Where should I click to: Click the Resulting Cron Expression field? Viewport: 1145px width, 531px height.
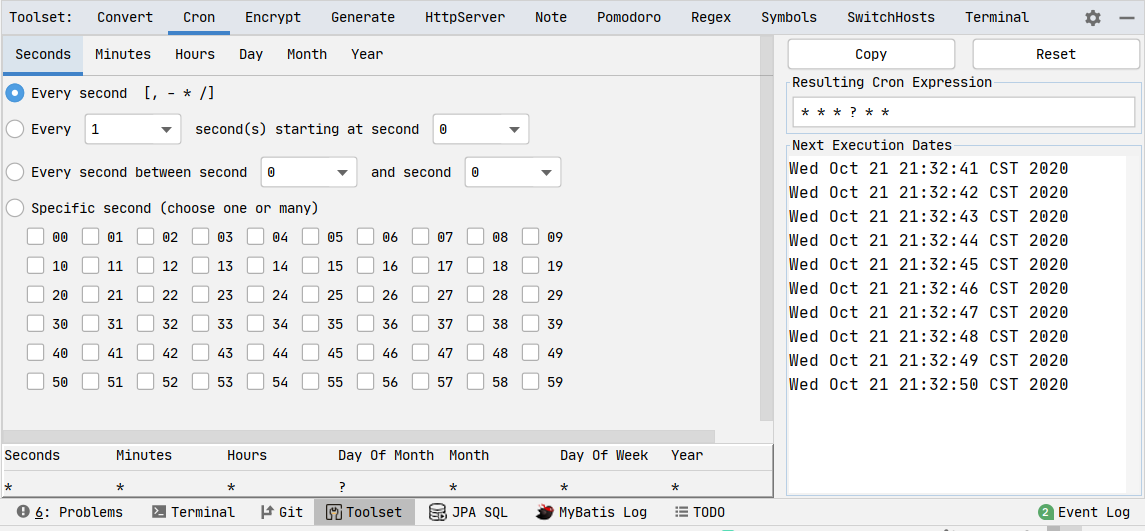(x=964, y=112)
